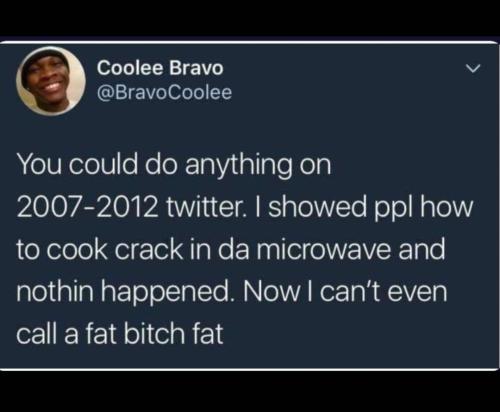Open the @BravoCoolee handle link

[164, 92]
